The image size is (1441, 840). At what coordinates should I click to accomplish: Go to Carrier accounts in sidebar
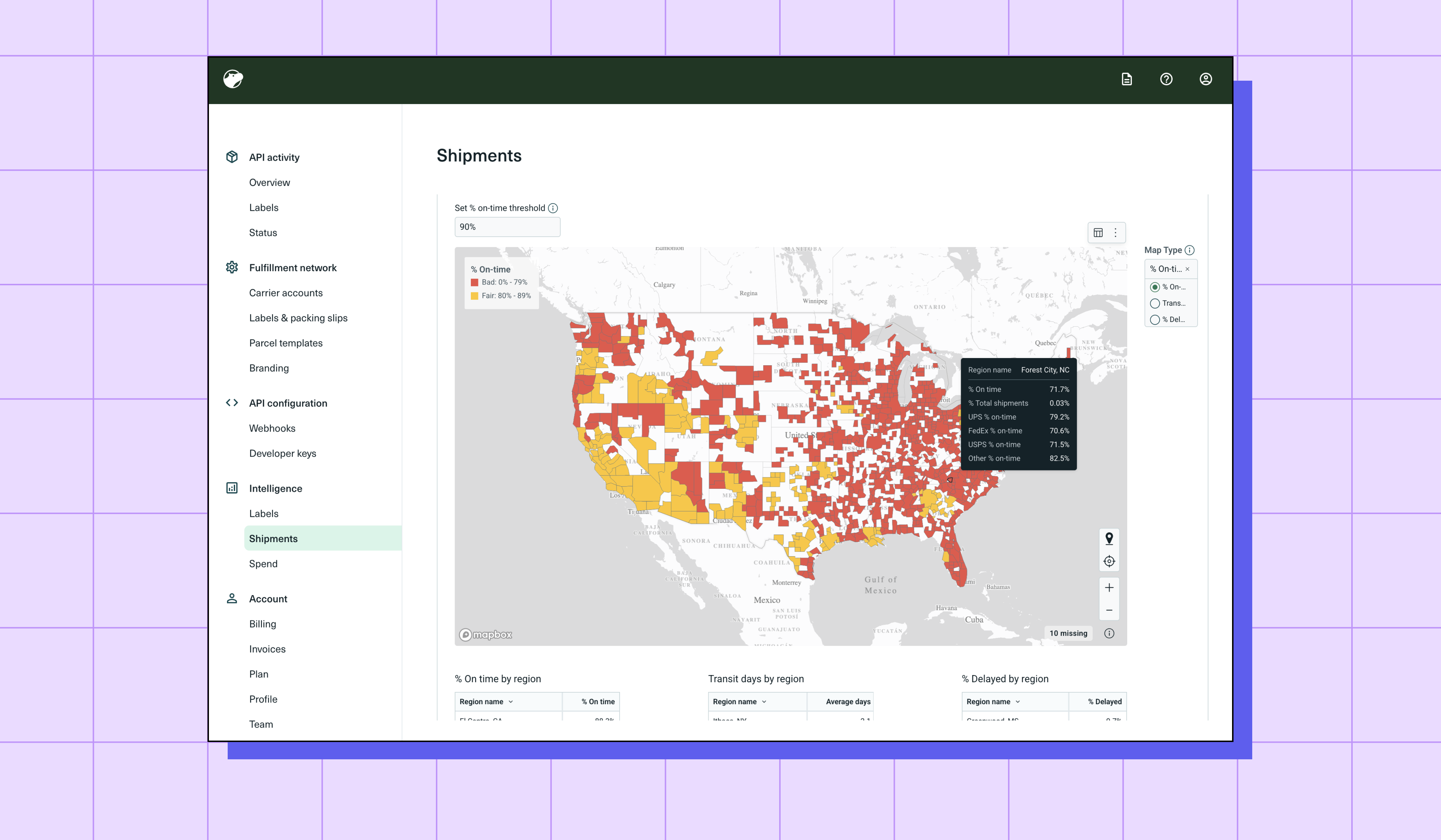(285, 293)
